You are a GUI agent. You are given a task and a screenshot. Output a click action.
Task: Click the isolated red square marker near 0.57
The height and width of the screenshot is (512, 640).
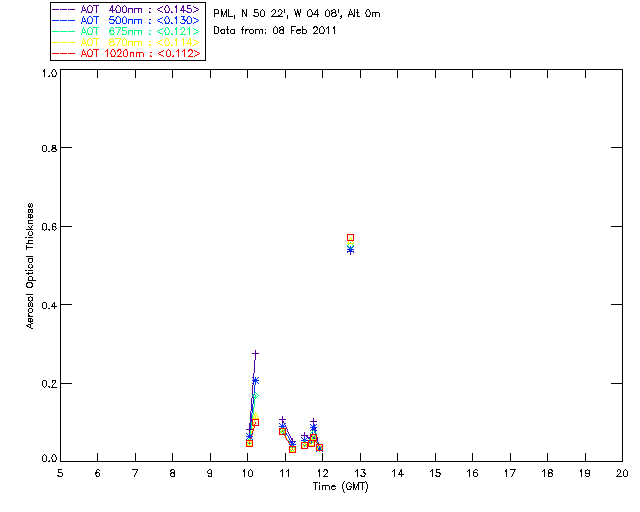(350, 238)
